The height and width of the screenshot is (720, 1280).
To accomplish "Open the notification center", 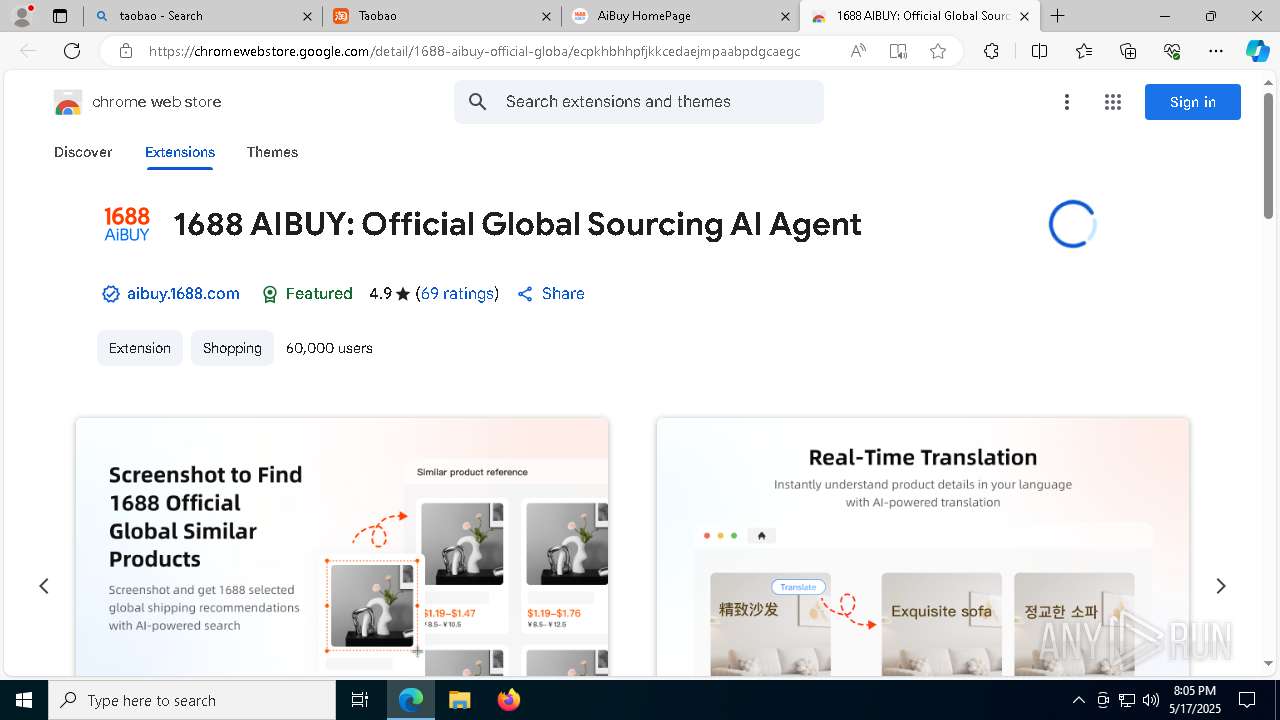I will (x=1247, y=700).
